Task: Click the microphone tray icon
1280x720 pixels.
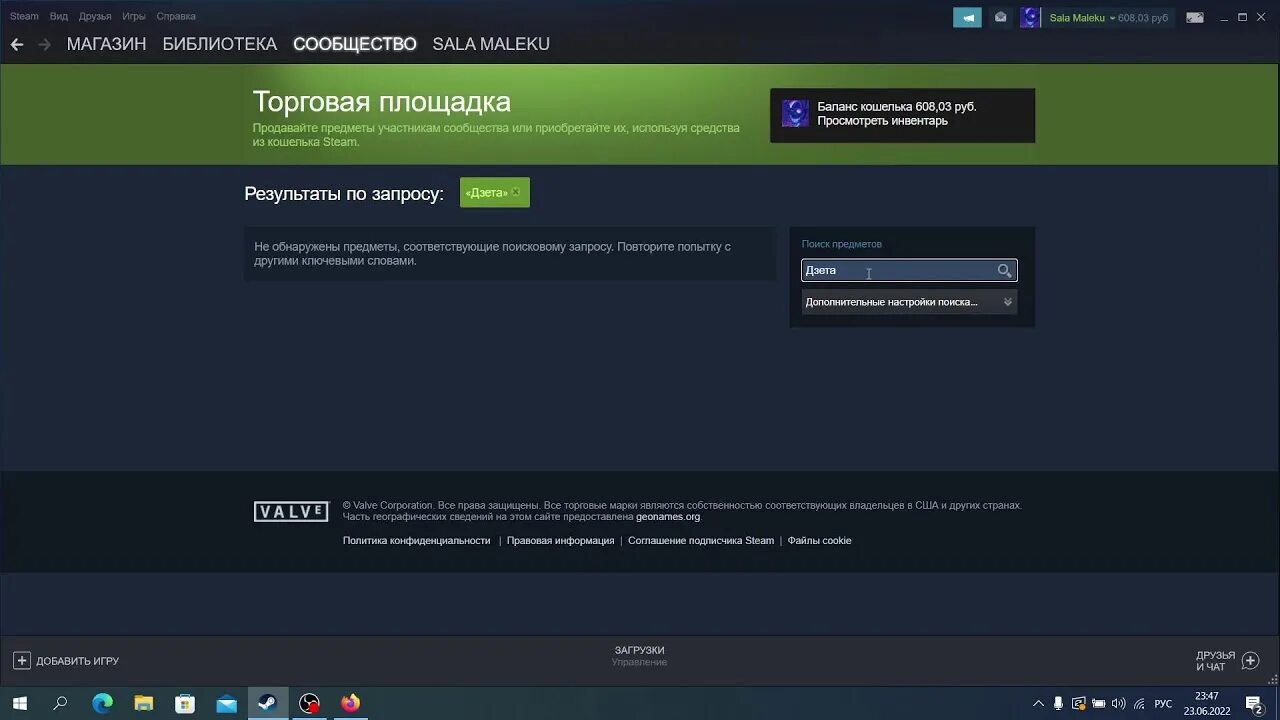Action: click(1058, 703)
